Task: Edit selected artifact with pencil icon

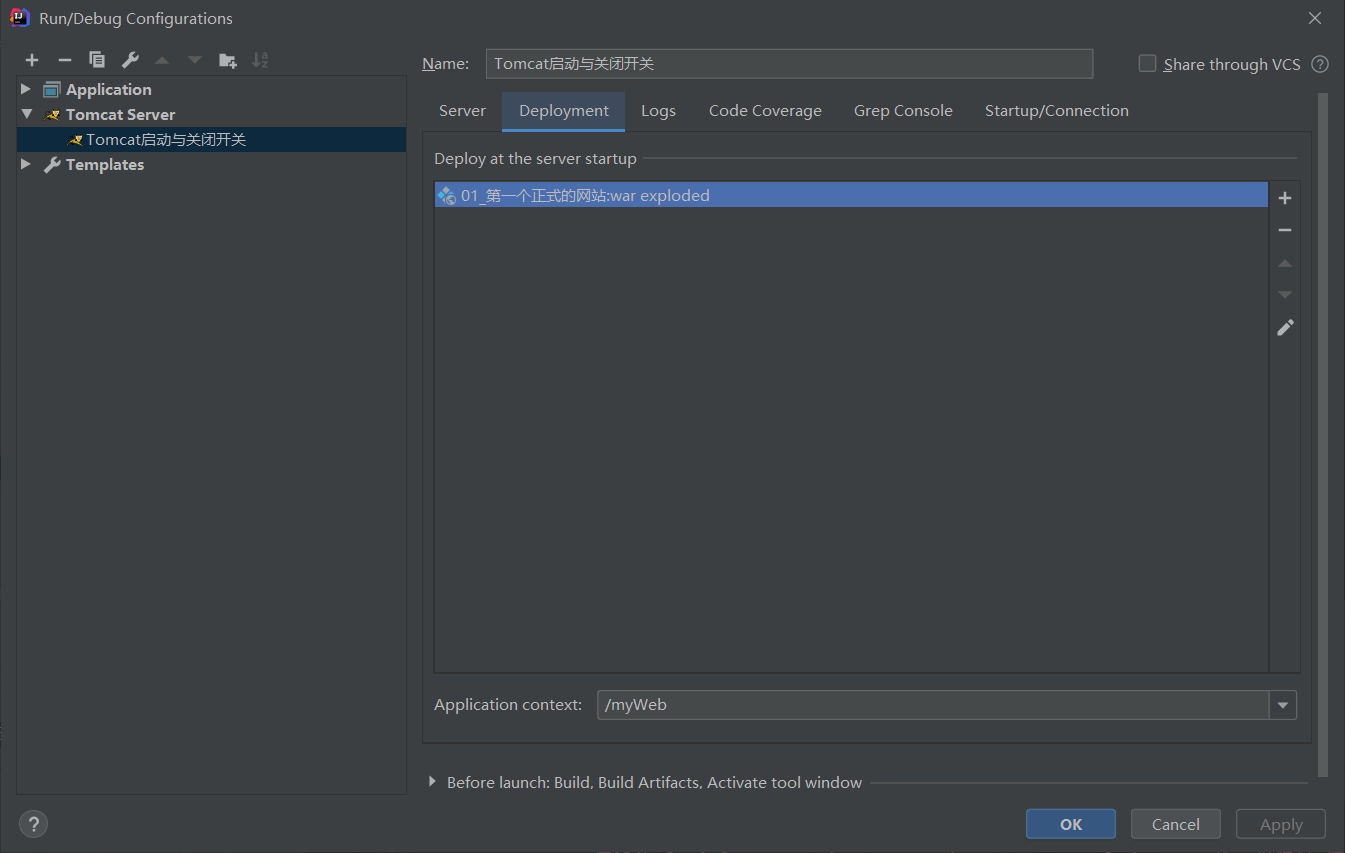Action: point(1285,327)
